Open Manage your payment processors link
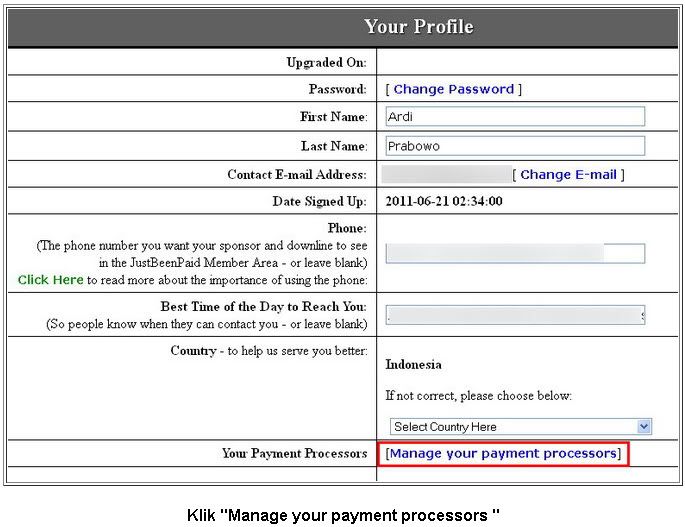The width and height of the screenshot is (685, 527). (503, 454)
